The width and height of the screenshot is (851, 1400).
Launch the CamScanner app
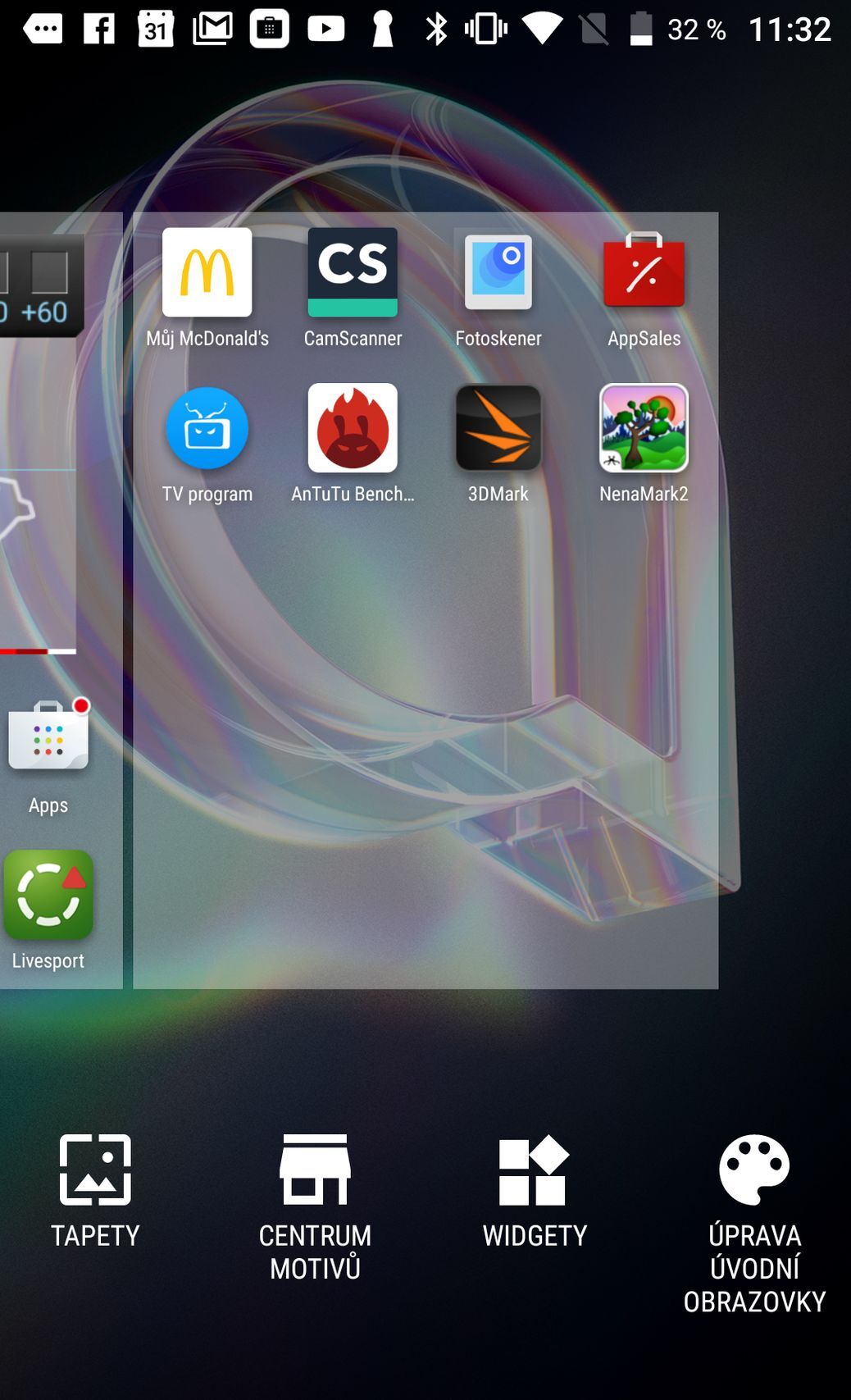tap(353, 273)
